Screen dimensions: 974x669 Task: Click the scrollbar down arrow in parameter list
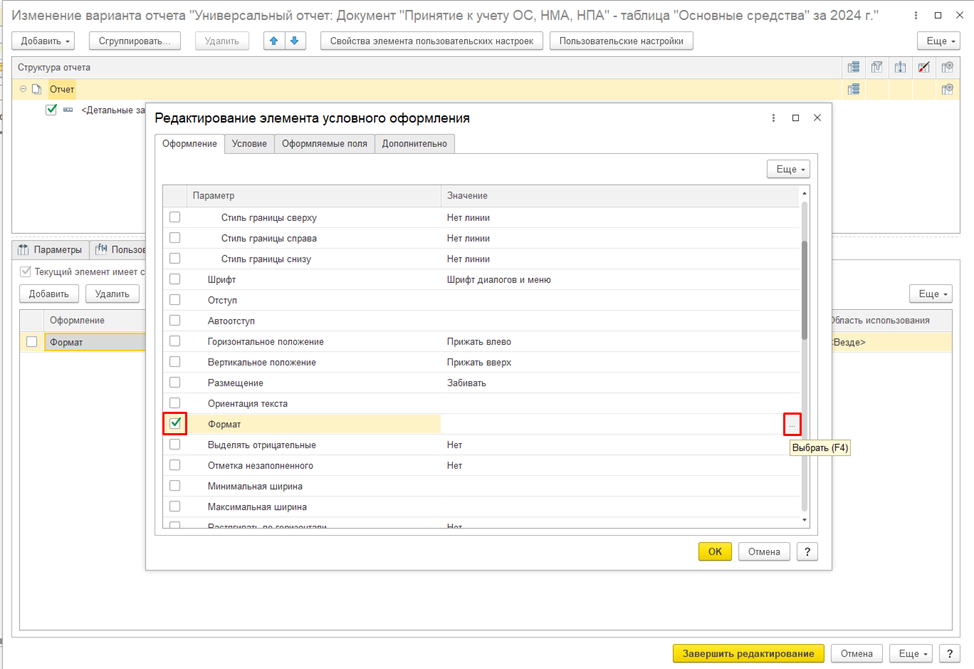click(x=804, y=520)
